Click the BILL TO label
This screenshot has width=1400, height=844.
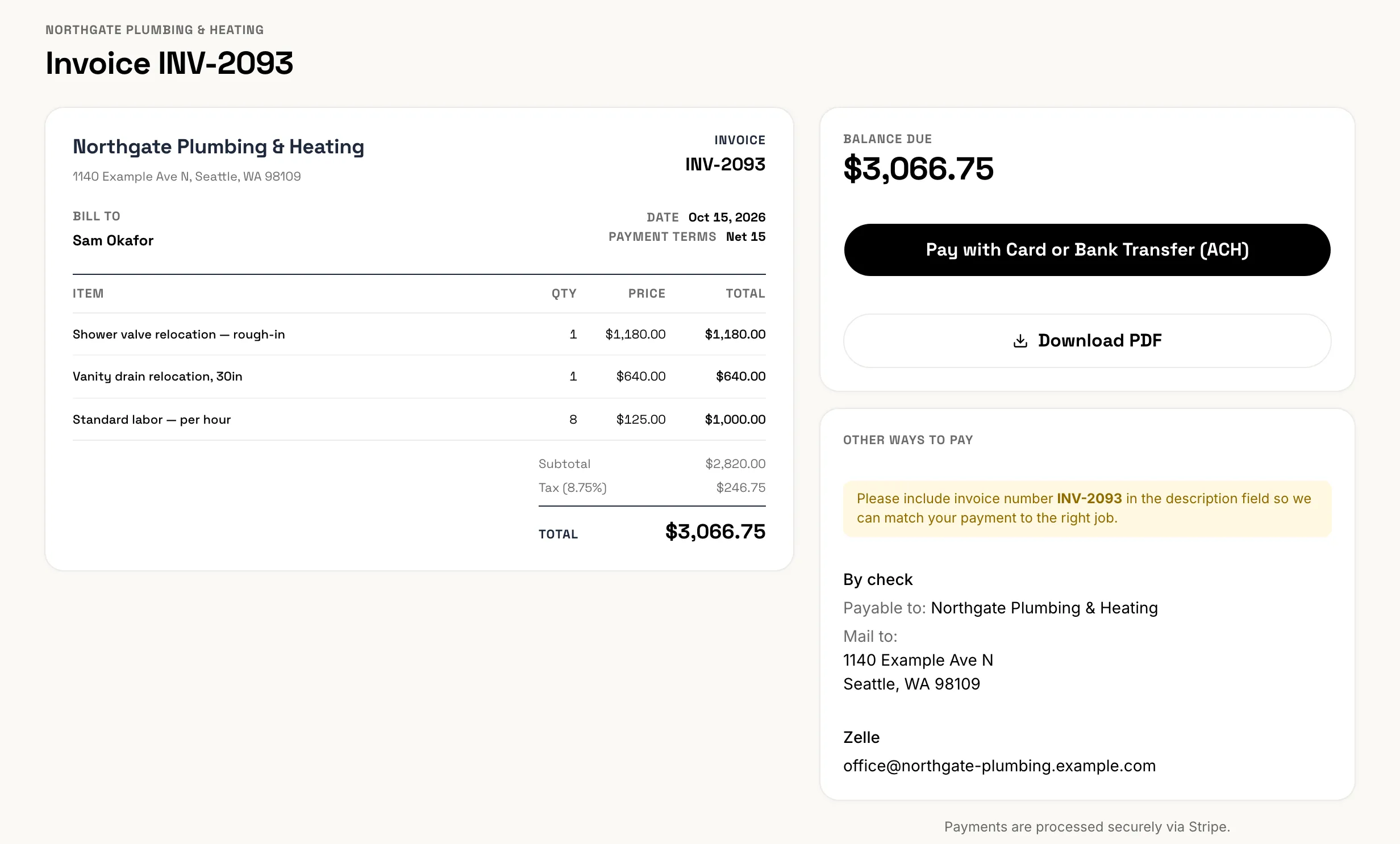97,216
